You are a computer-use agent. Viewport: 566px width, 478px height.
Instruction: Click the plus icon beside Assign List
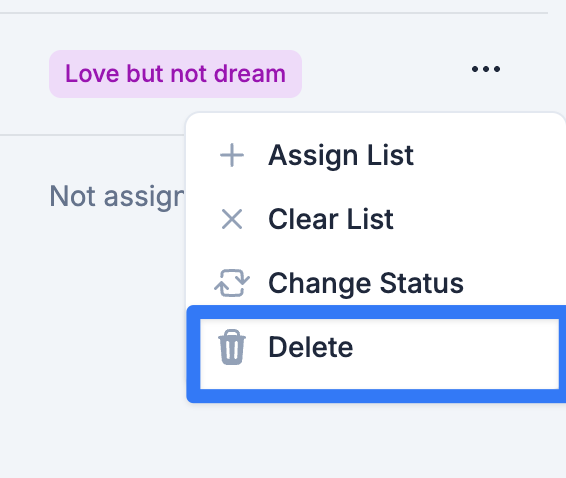tap(232, 155)
